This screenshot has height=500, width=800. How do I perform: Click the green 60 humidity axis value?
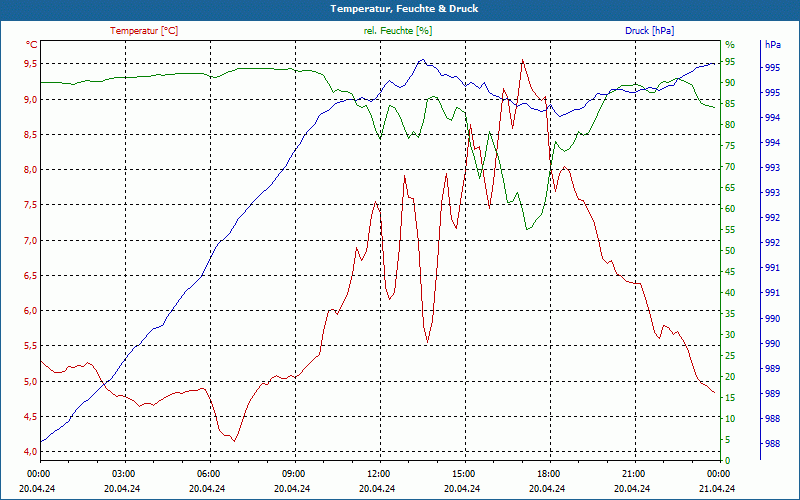[x=730, y=209]
